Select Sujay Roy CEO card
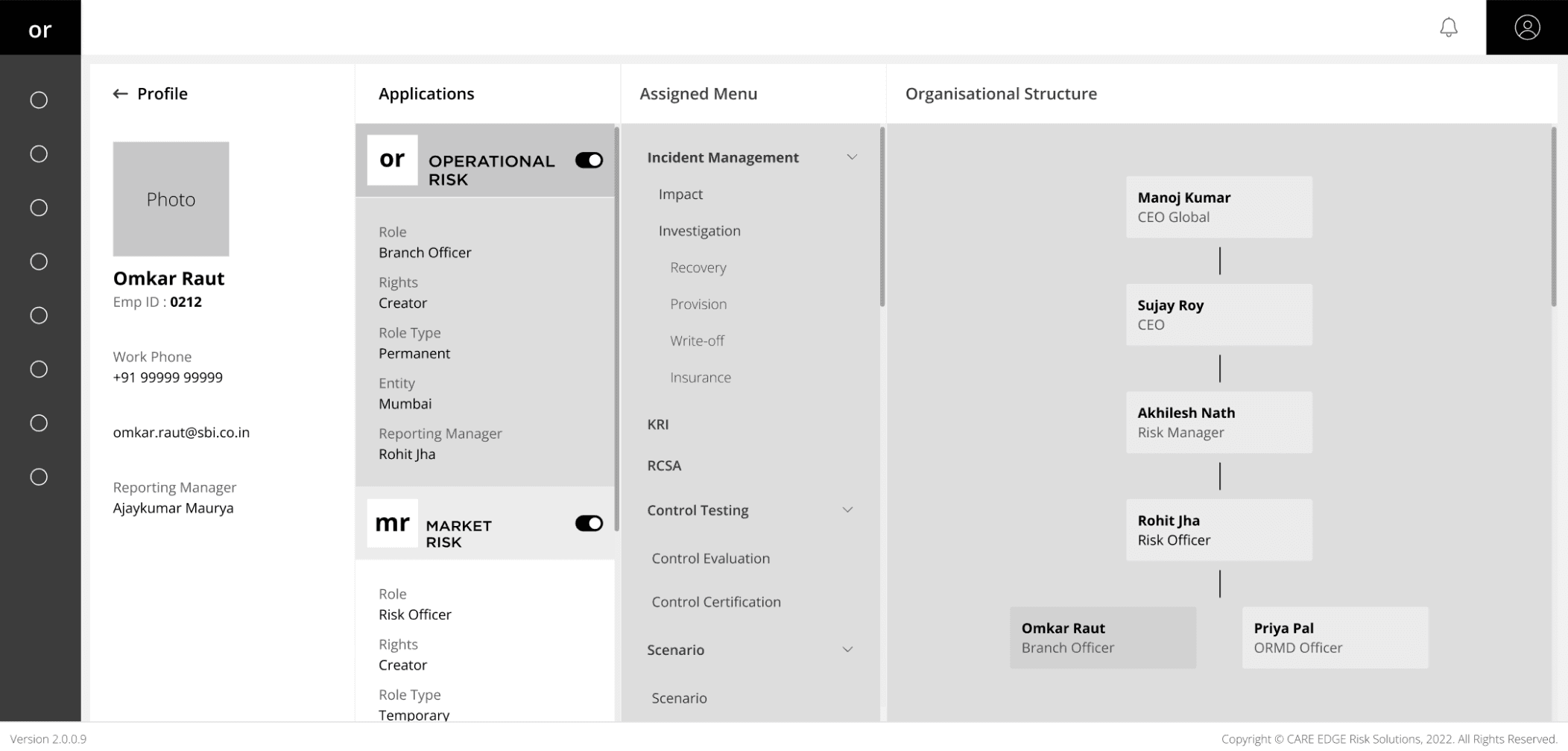The height and width of the screenshot is (751, 1568). tap(1218, 314)
